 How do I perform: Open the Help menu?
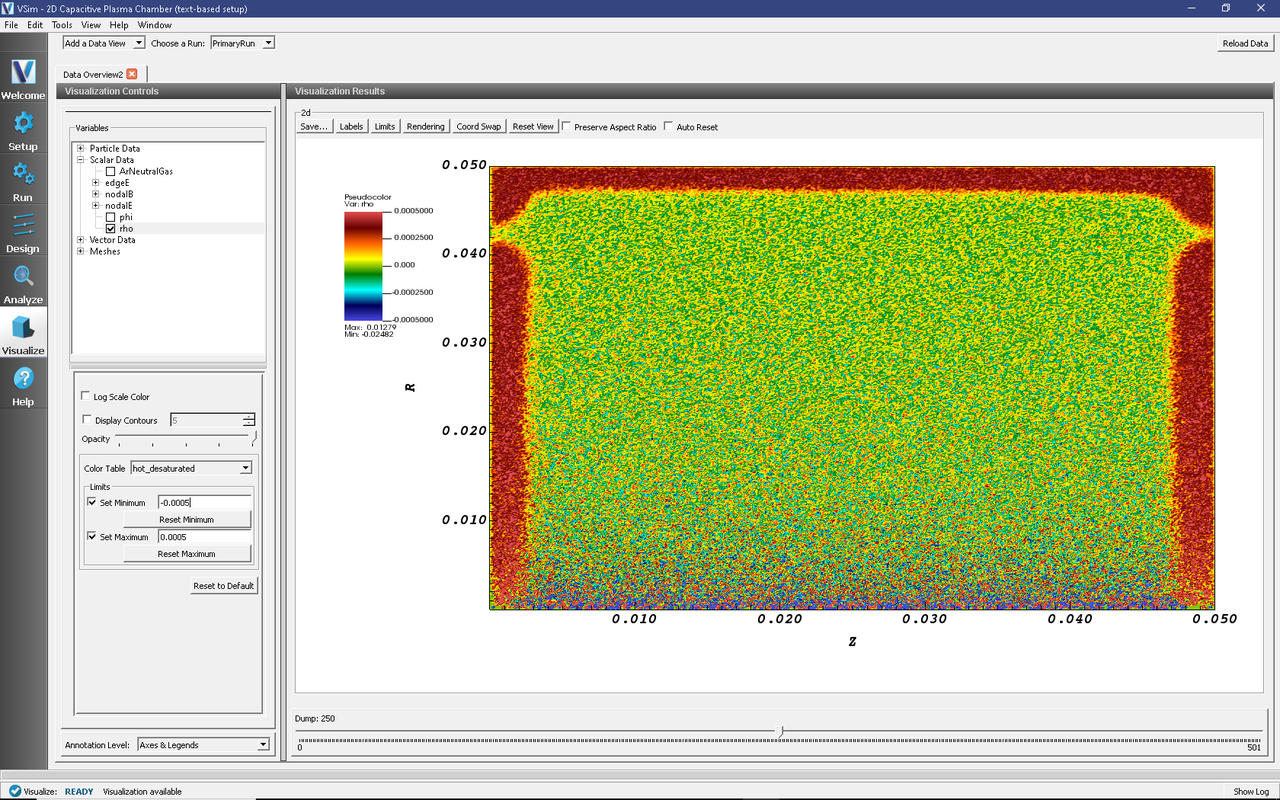coord(119,25)
